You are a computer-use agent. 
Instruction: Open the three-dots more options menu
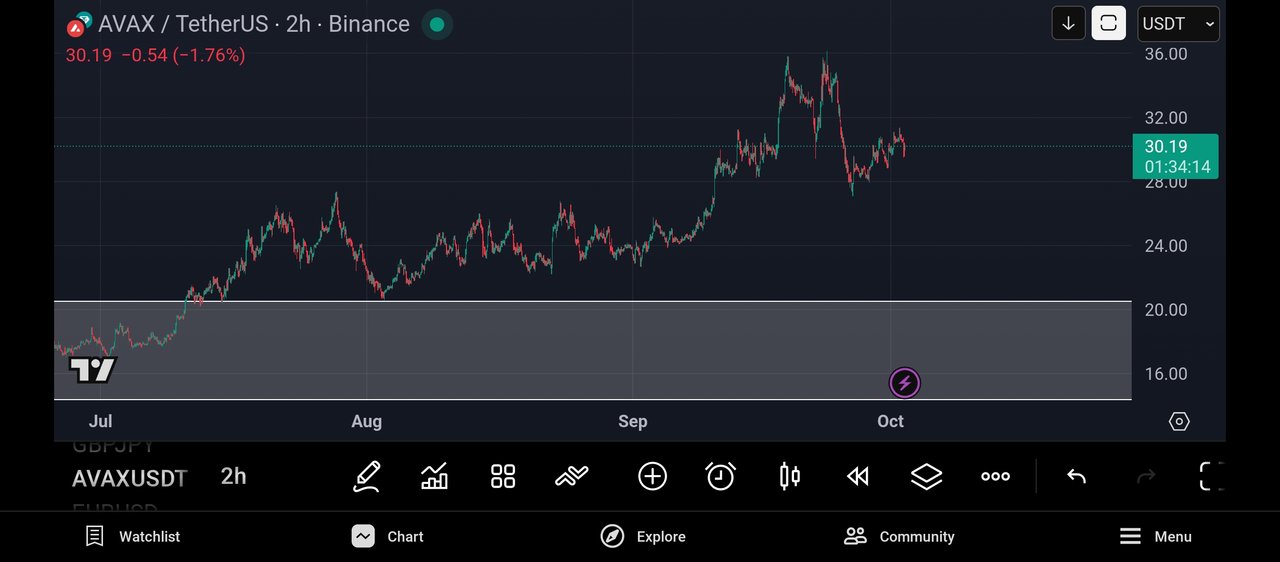pos(995,477)
